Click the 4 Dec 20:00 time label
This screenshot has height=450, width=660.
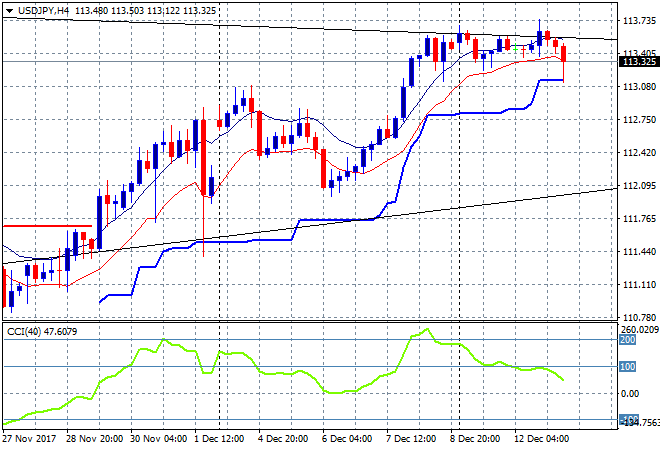click(283, 439)
